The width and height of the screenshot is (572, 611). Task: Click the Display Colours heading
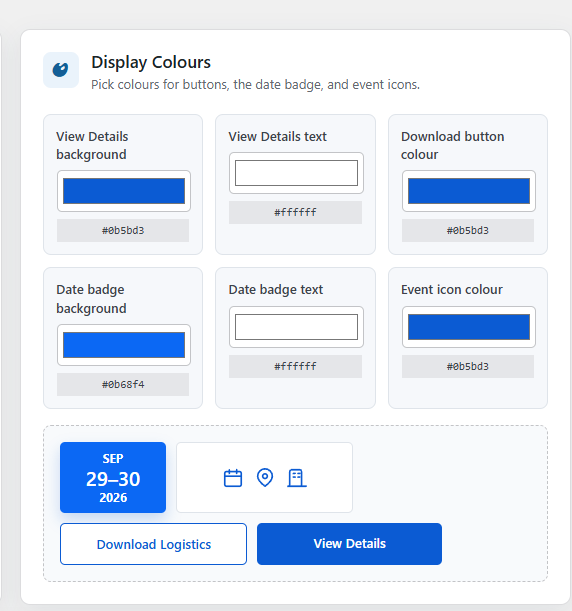point(151,62)
